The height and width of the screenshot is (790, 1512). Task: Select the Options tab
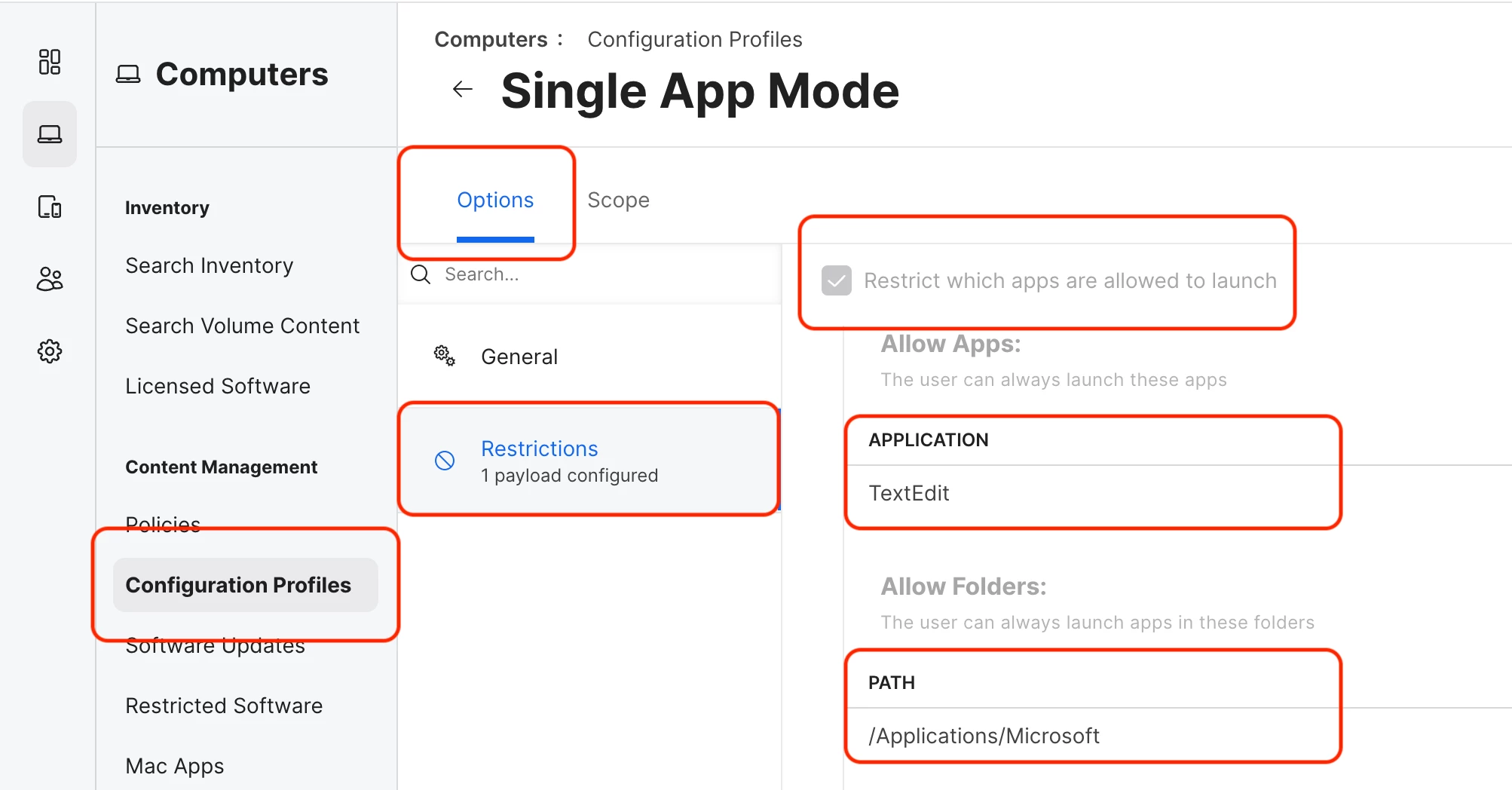coord(495,200)
